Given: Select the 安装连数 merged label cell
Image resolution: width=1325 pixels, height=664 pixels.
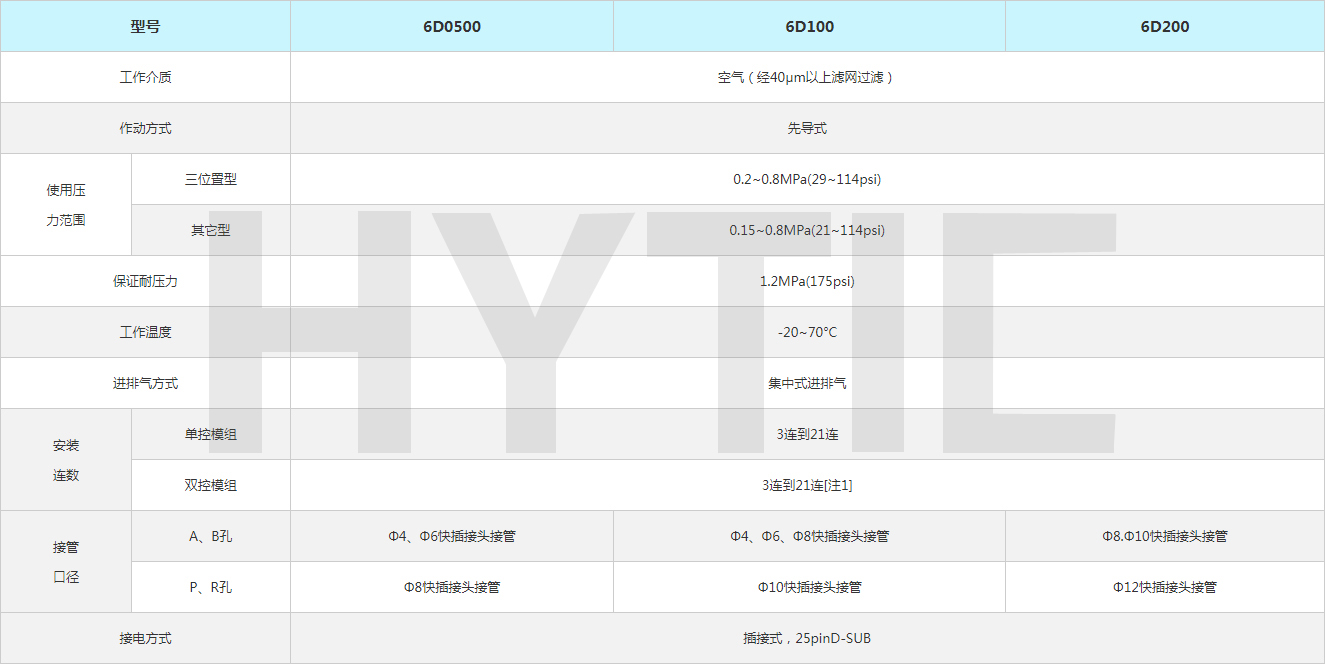Looking at the screenshot, I should click(x=66, y=460).
